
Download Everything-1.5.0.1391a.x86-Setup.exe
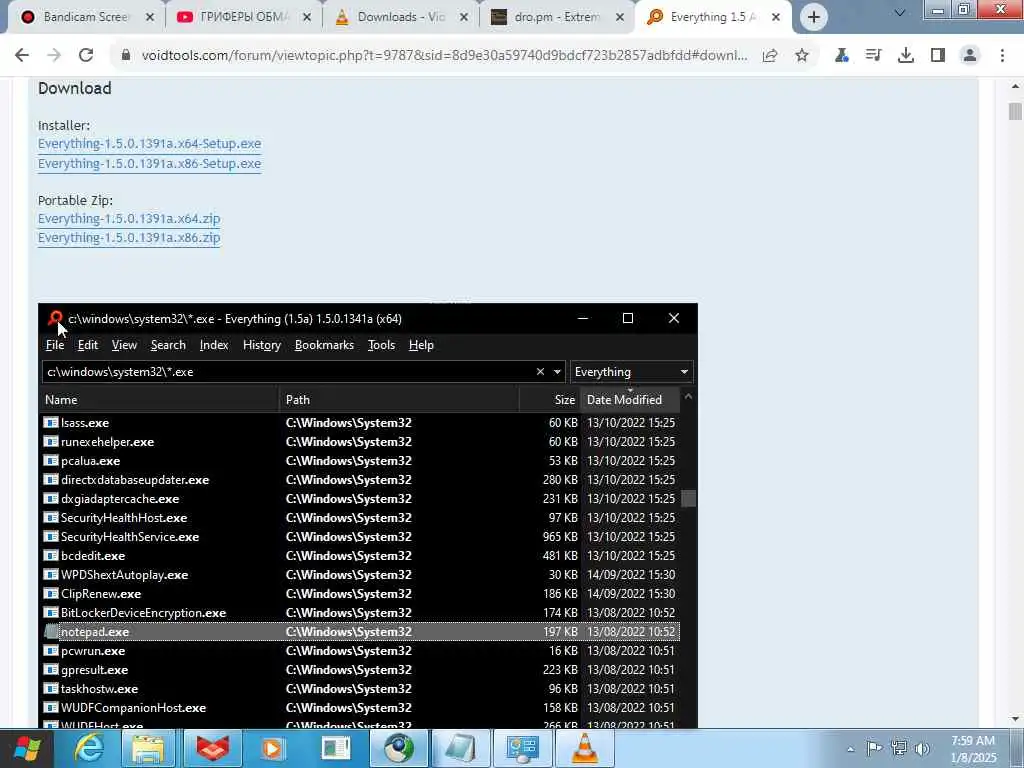150,163
